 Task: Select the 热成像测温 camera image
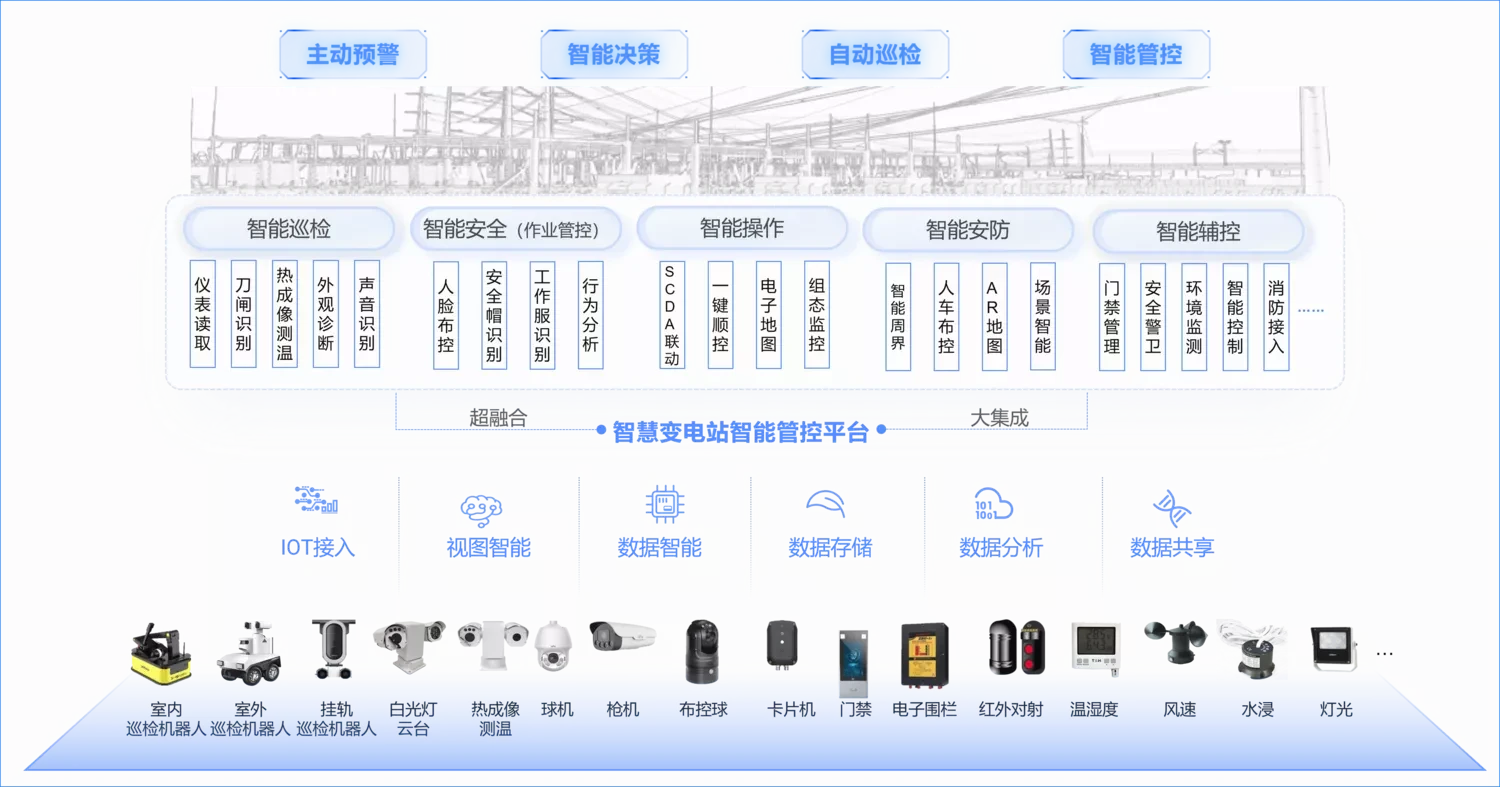tap(493, 645)
